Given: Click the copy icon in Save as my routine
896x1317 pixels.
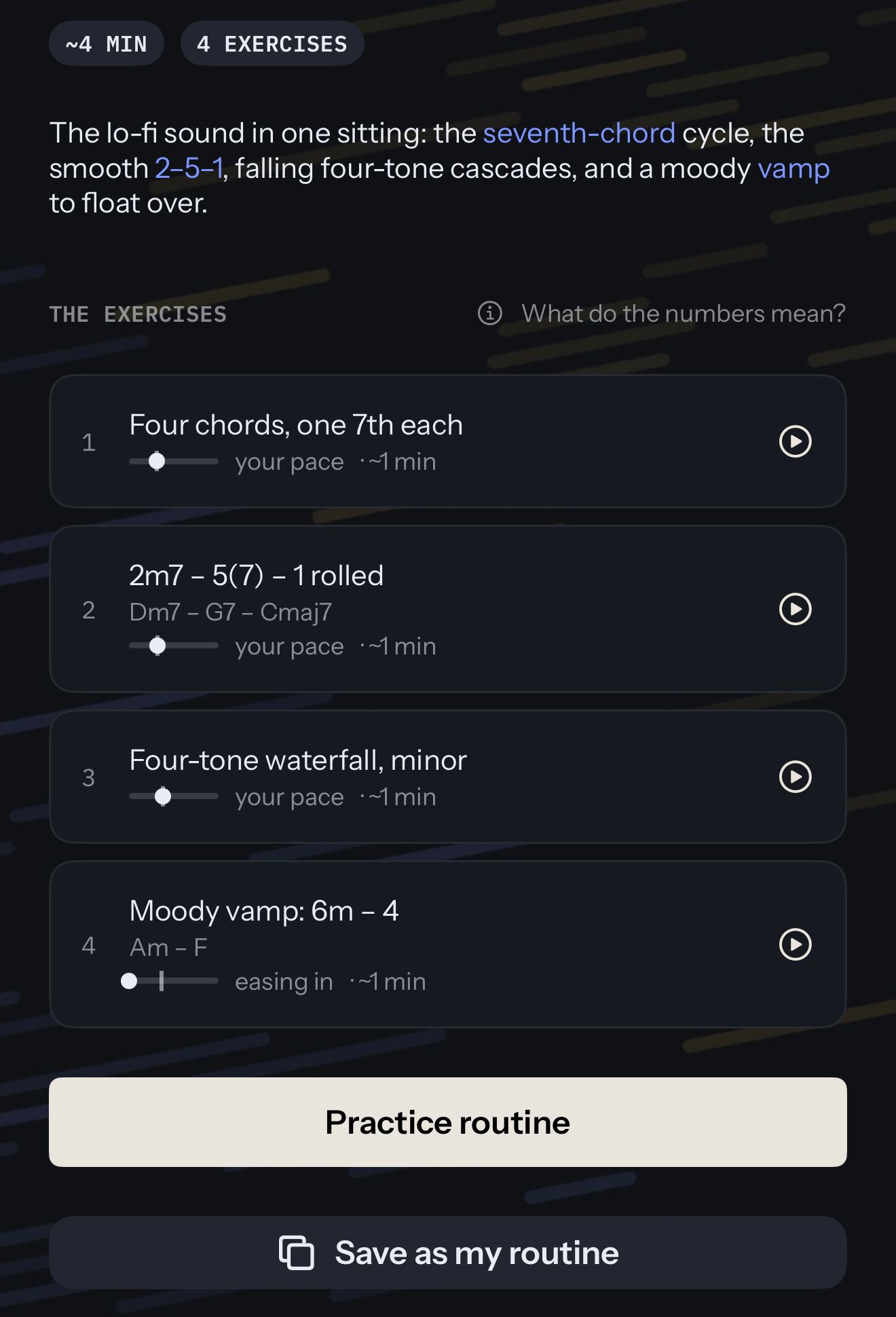Looking at the screenshot, I should 297,1253.
